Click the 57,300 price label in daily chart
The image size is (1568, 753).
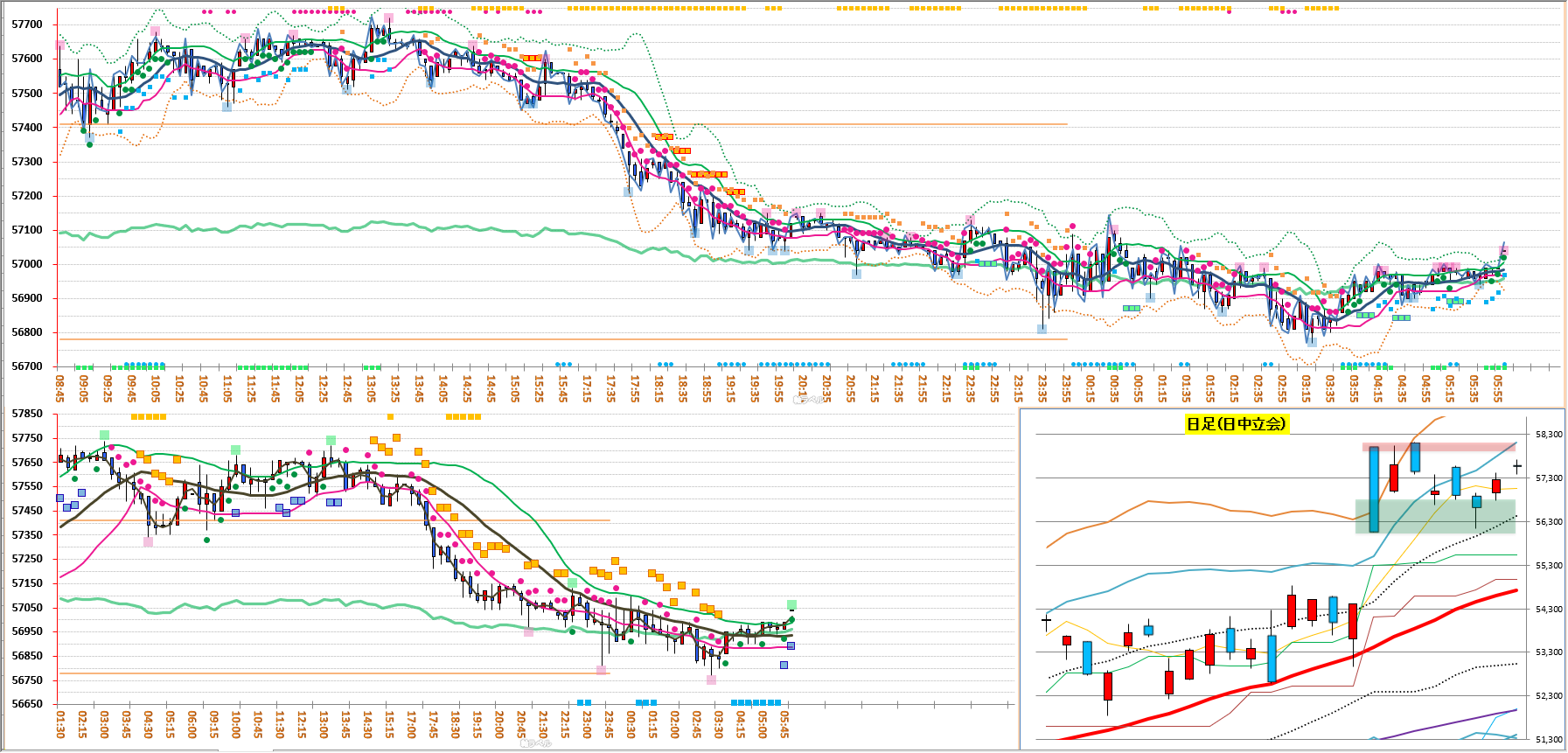click(1549, 478)
